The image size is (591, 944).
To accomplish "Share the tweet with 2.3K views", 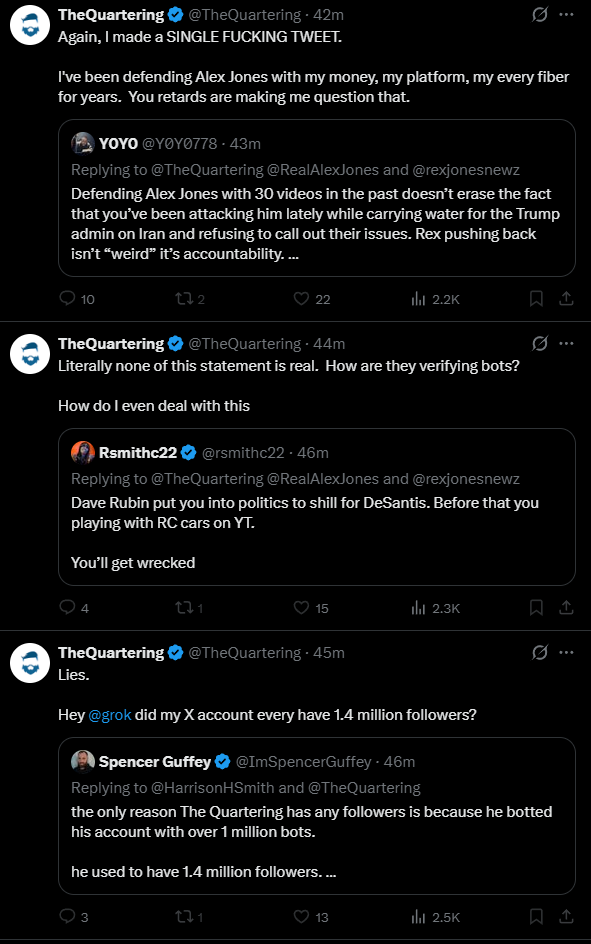I will [566, 608].
